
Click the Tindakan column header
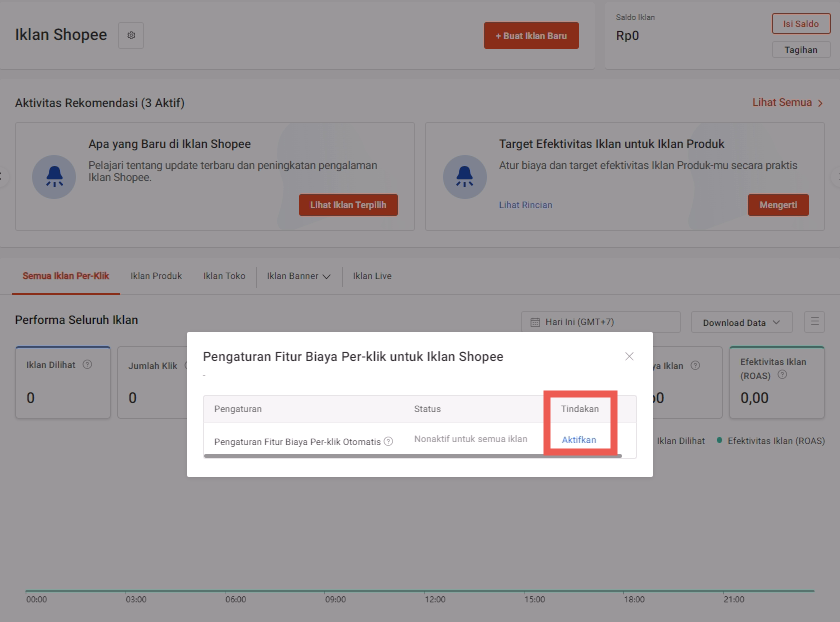pyautogui.click(x=580, y=409)
